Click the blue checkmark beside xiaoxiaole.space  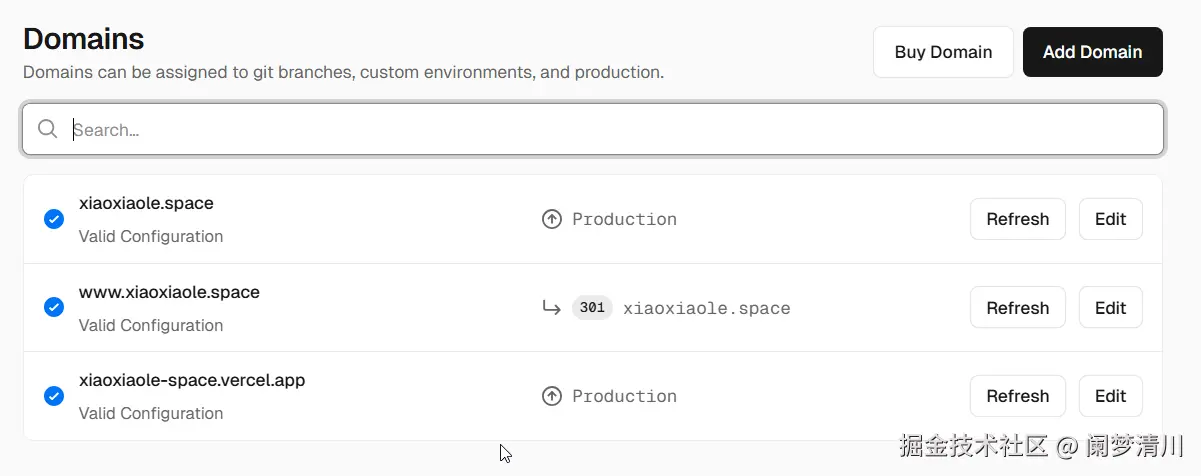click(x=54, y=219)
